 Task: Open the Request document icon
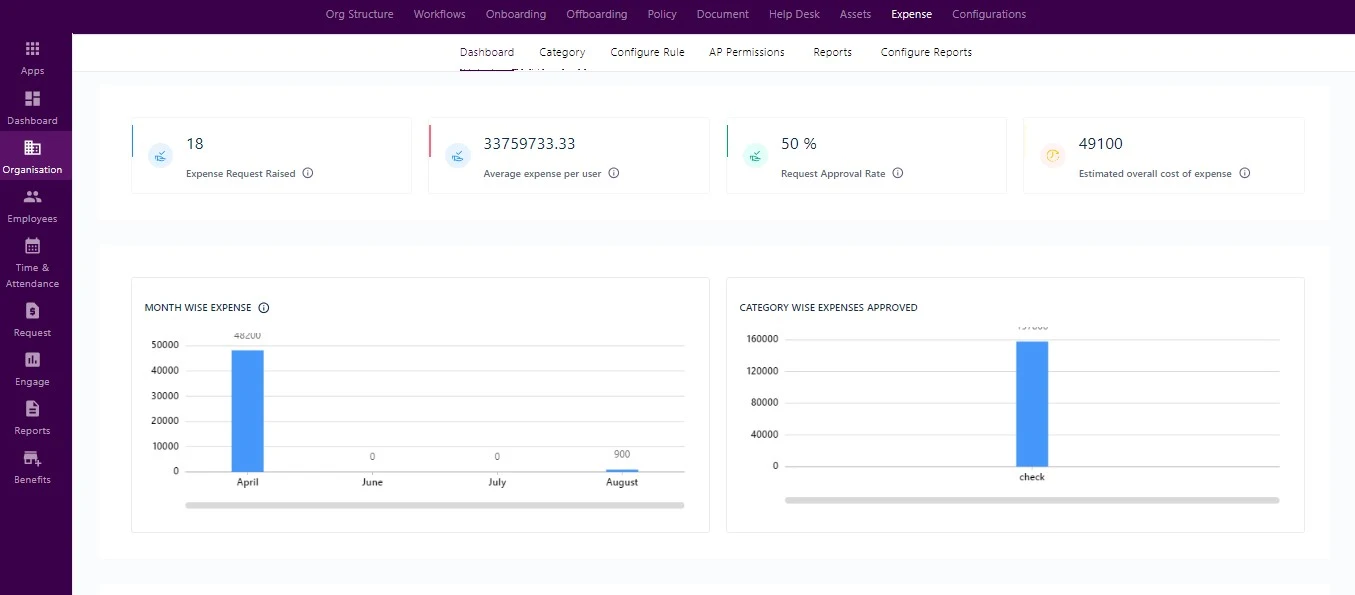[x=32, y=311]
